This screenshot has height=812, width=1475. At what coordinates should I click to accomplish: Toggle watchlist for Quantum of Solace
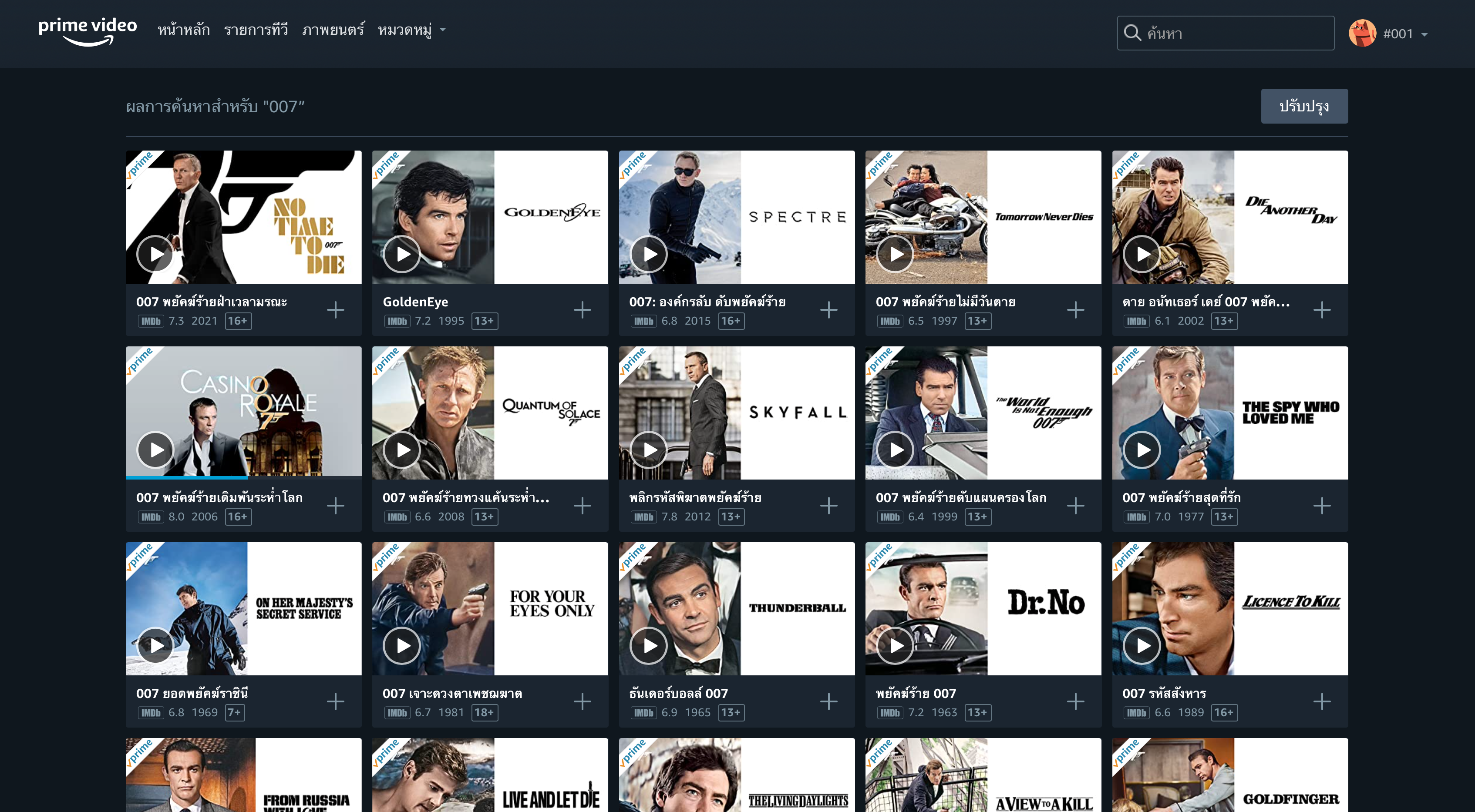[x=583, y=506]
